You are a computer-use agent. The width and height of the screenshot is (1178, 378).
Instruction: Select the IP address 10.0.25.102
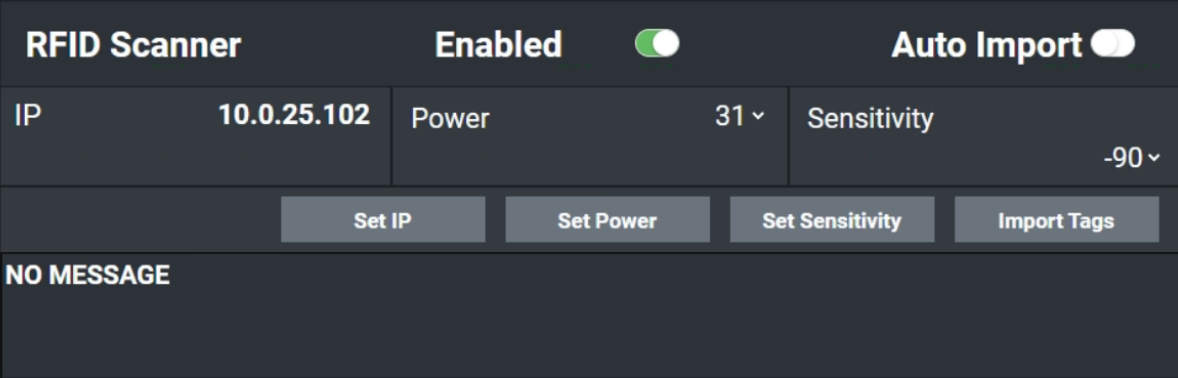tap(294, 115)
